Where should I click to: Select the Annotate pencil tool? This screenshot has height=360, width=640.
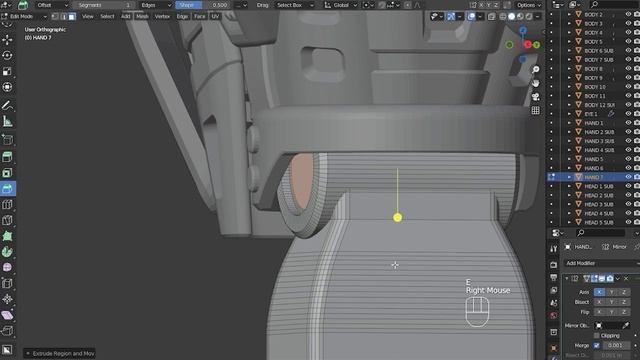pos(7,105)
